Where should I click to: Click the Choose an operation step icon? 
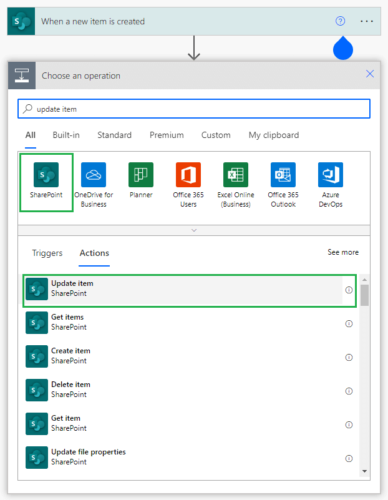coord(22,75)
